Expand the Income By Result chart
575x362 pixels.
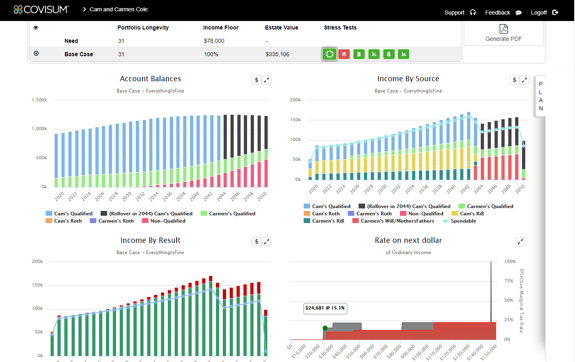coord(267,242)
